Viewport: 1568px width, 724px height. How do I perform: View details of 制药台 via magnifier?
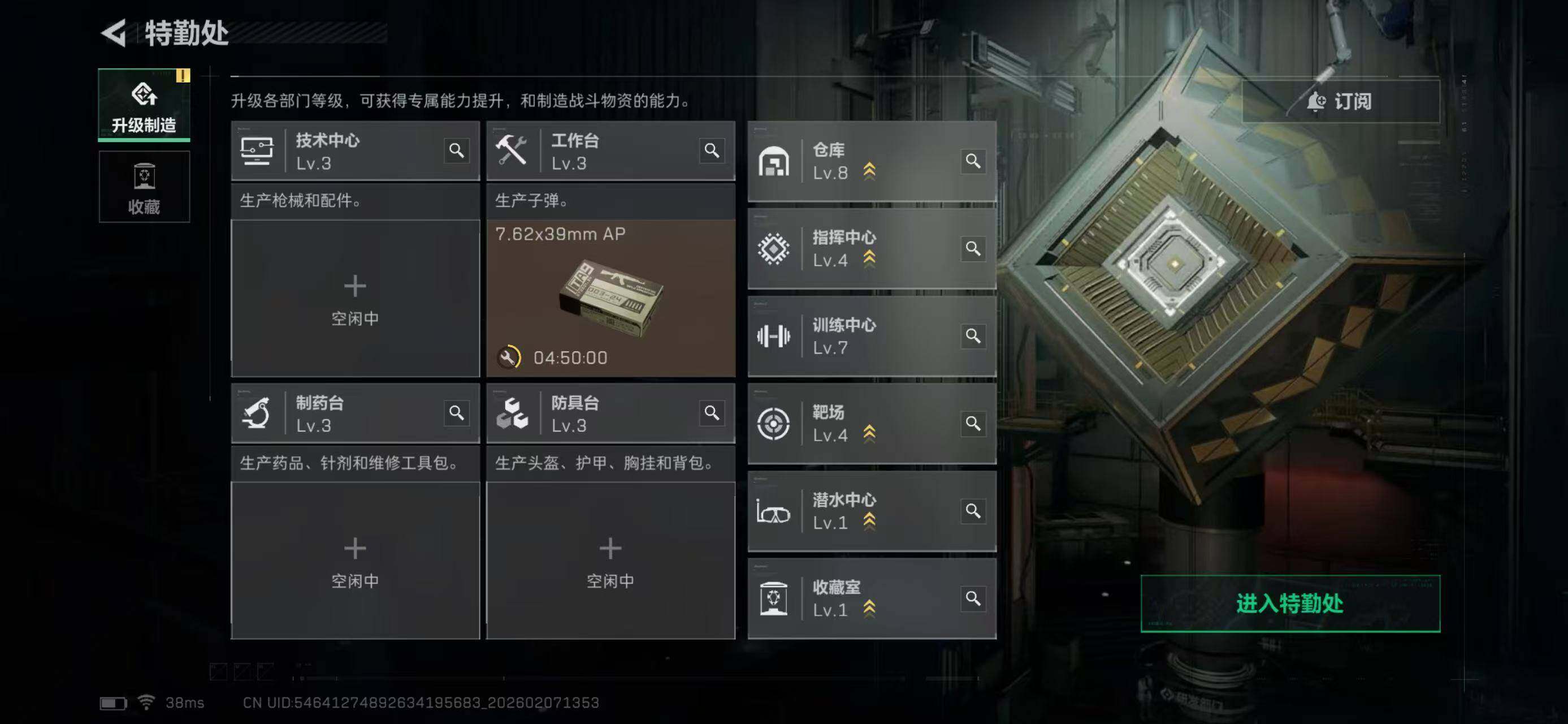(x=457, y=413)
